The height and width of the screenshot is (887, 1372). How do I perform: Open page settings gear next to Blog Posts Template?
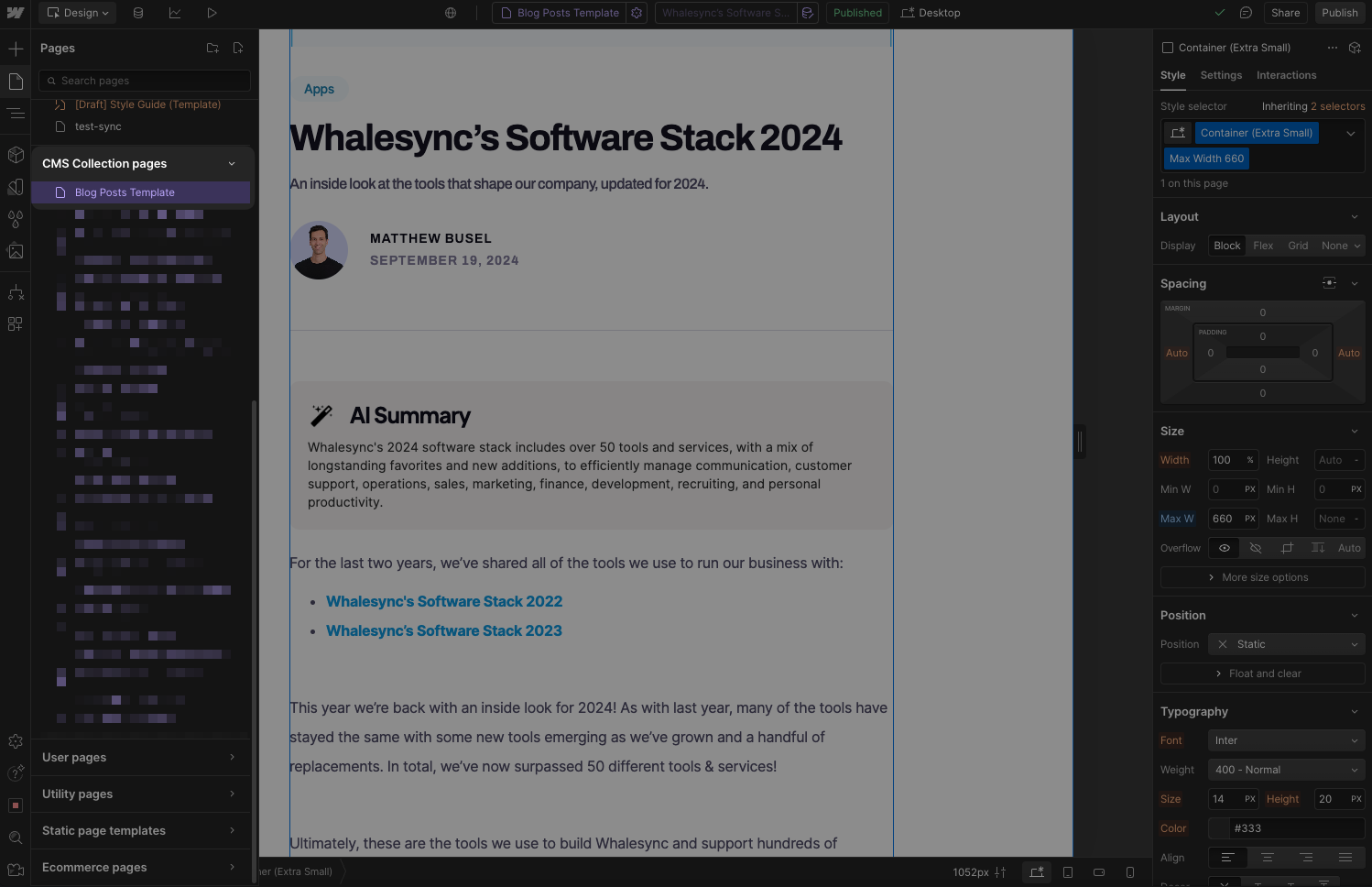coord(637,13)
